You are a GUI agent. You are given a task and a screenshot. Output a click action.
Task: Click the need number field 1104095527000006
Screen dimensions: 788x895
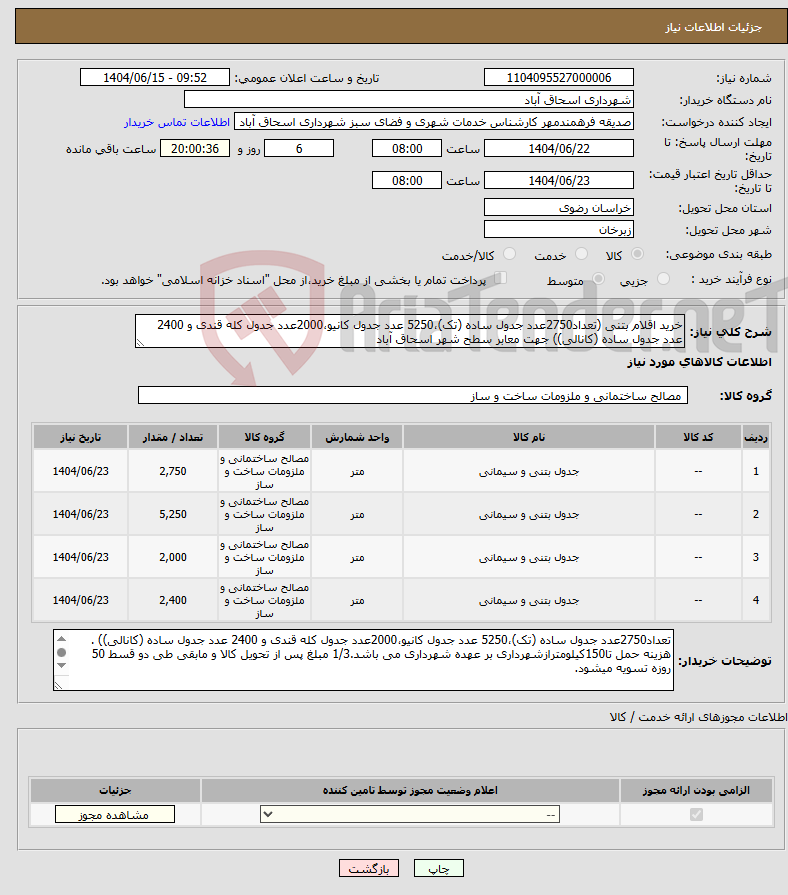559,78
